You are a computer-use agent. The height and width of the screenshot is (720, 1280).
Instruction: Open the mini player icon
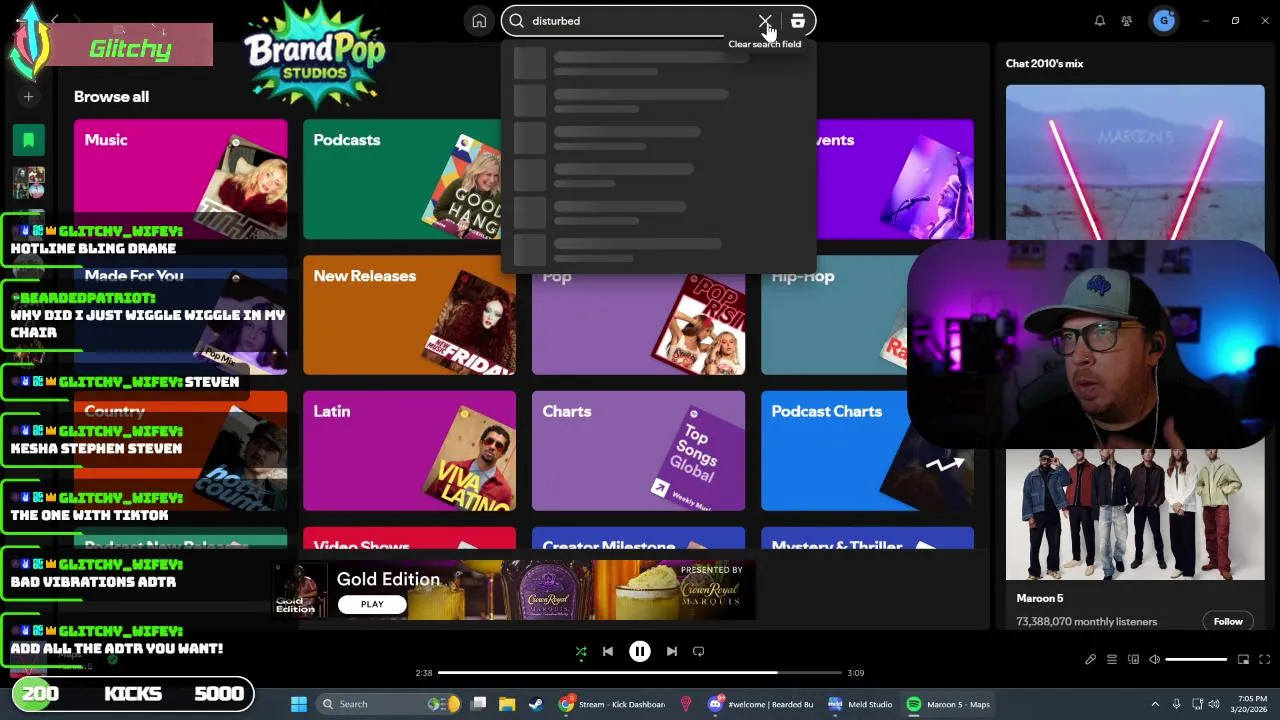click(x=1244, y=660)
